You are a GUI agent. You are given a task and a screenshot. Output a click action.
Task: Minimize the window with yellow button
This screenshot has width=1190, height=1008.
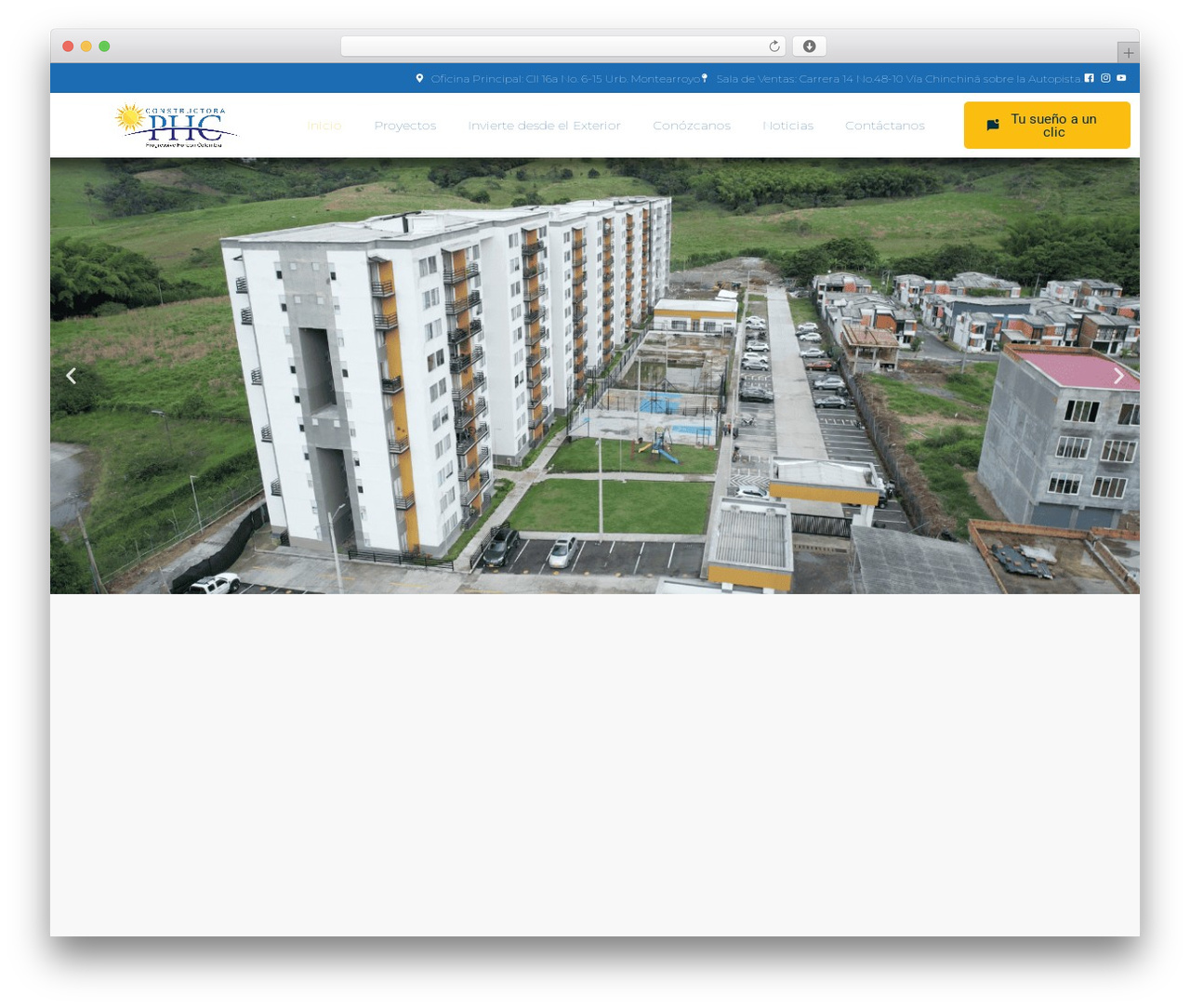point(86,46)
